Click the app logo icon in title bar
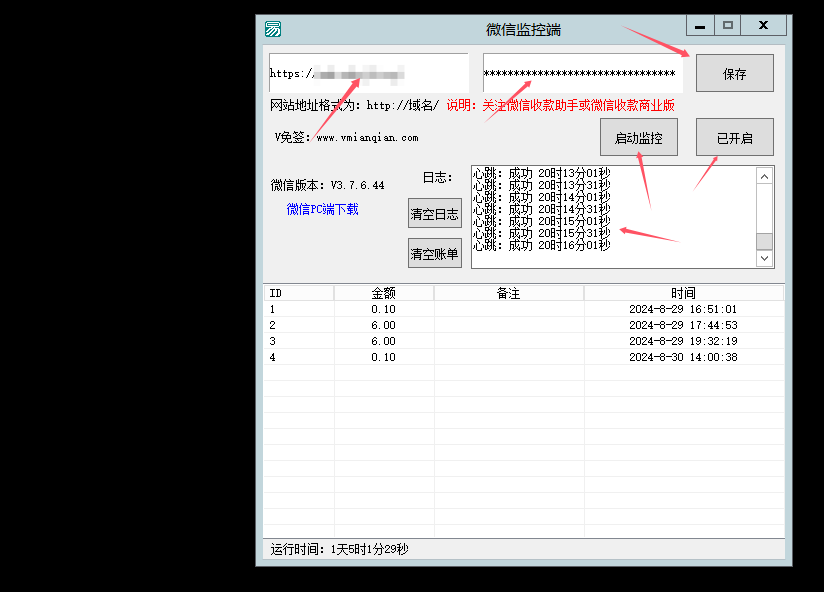 click(x=273, y=29)
